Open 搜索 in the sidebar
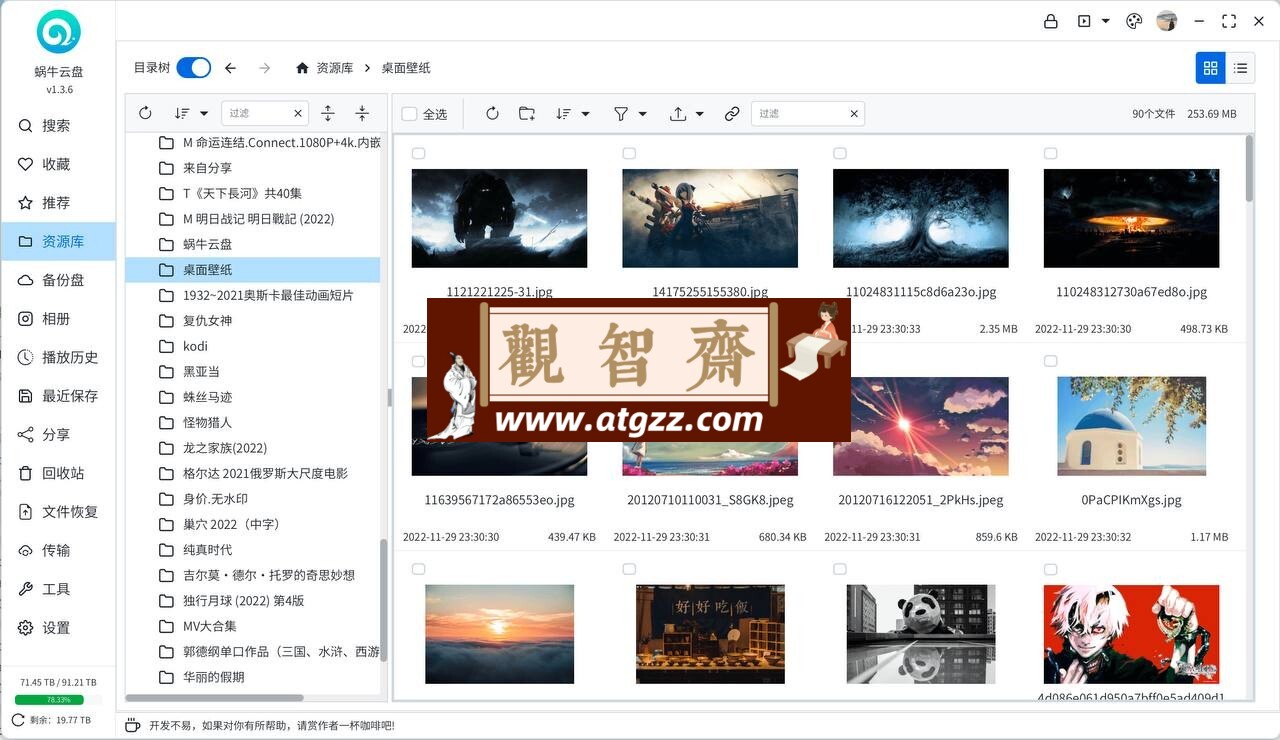1280x740 pixels. [58, 126]
